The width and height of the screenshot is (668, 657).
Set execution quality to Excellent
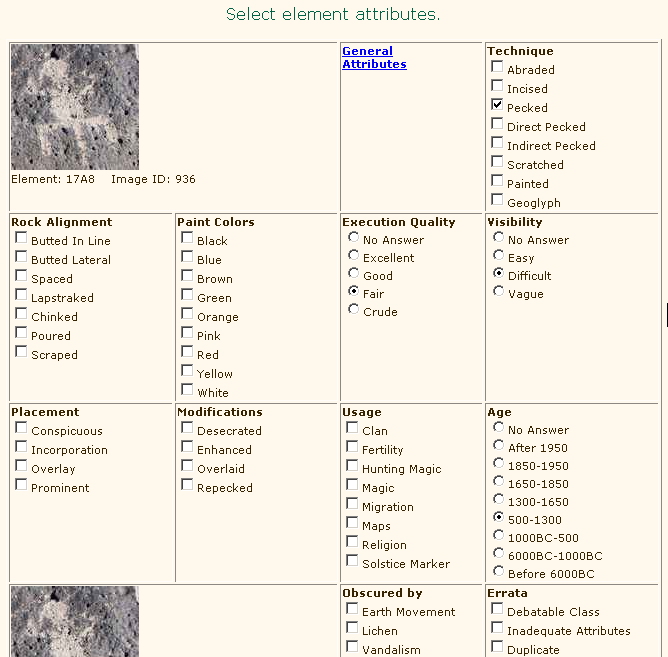(353, 256)
